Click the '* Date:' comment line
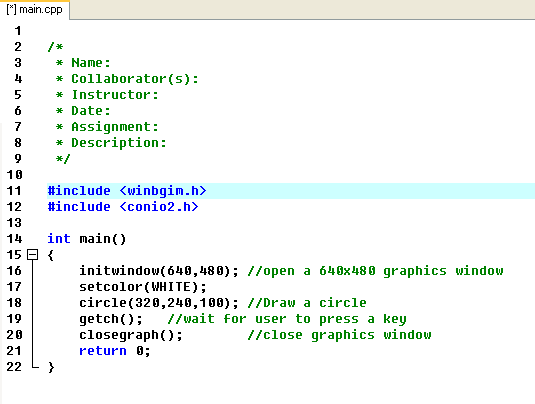Image resolution: width=535 pixels, height=404 pixels. coord(83,111)
